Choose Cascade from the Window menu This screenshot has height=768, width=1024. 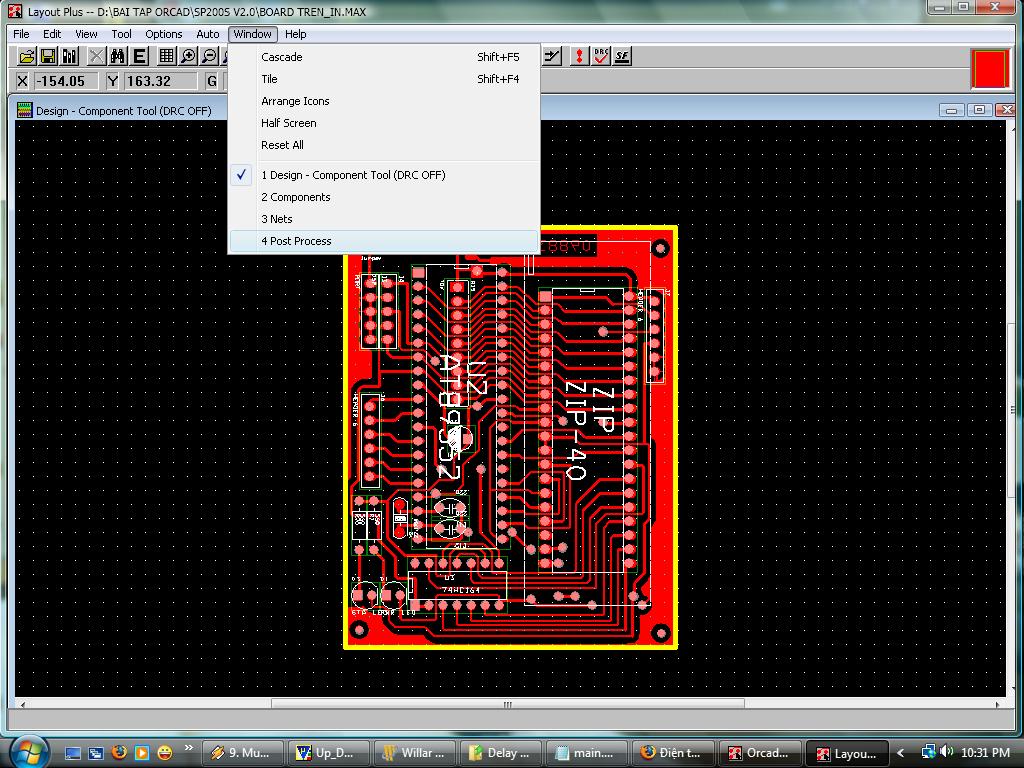384,57
